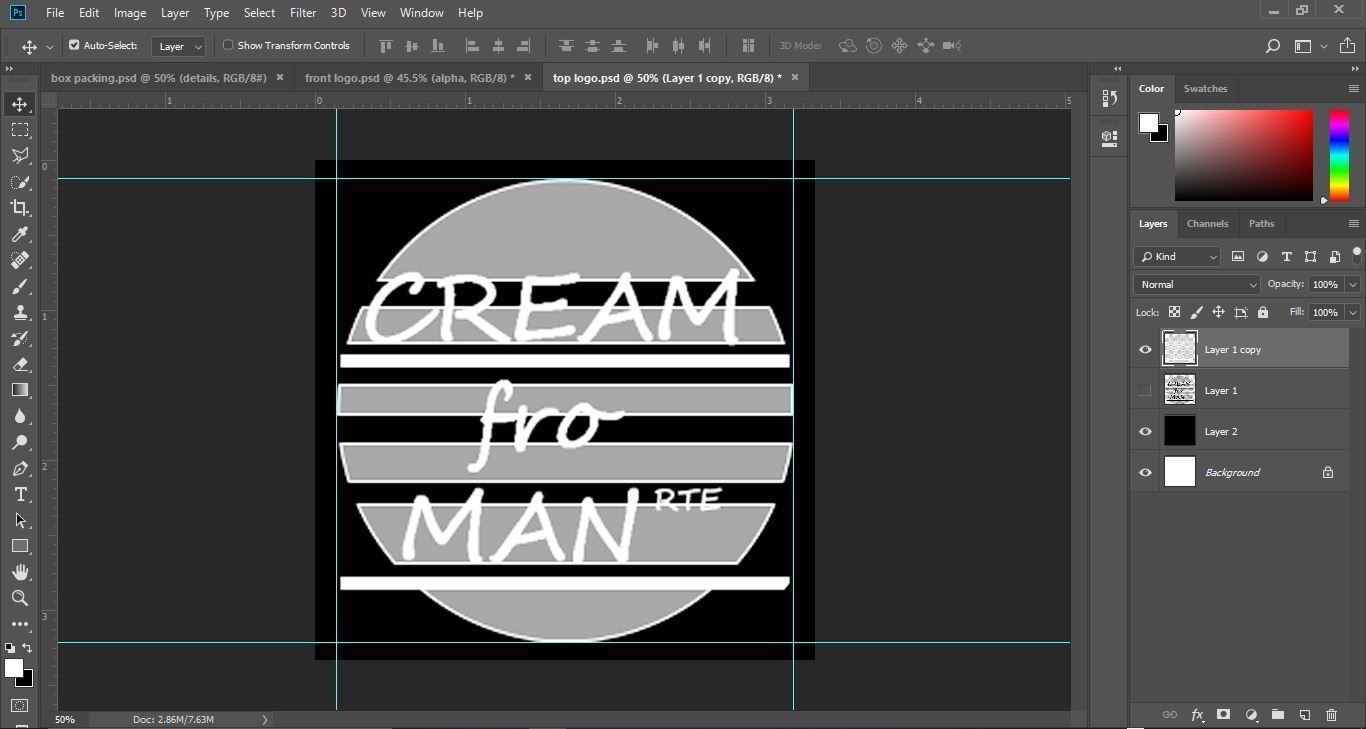This screenshot has height=729, width=1366.
Task: Switch to box packing.psd tab
Action: point(159,77)
